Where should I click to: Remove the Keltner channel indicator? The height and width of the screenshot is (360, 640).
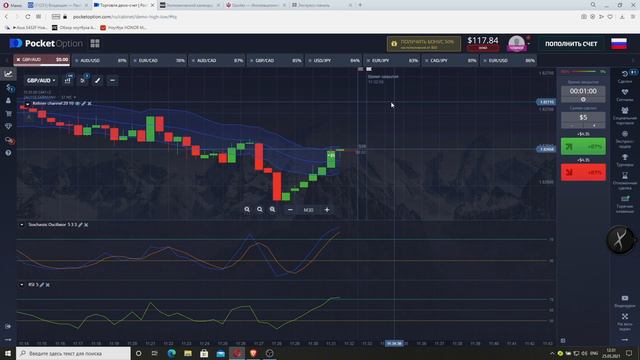89,104
